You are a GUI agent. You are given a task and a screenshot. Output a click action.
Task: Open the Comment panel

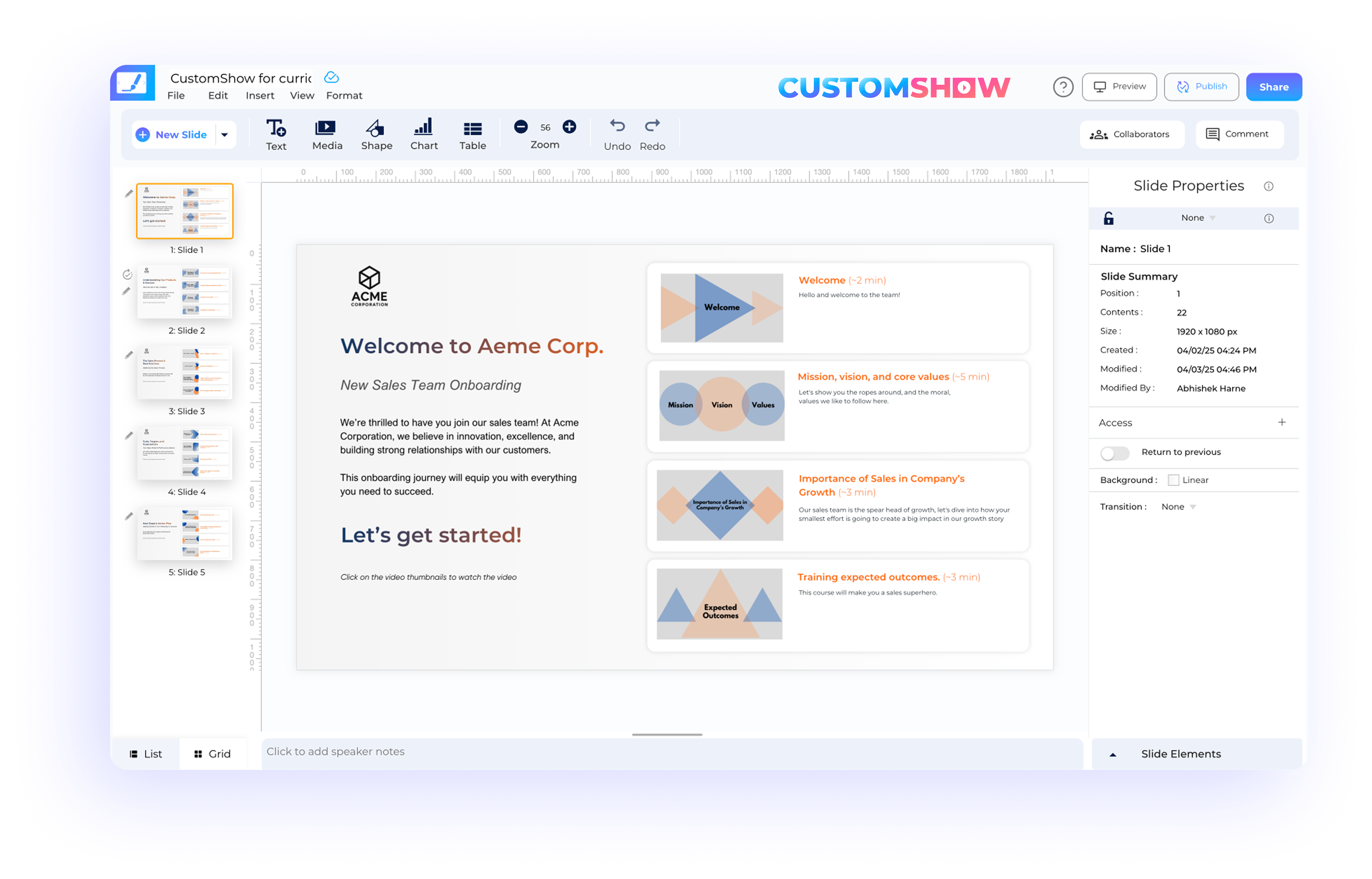pyautogui.click(x=1239, y=134)
